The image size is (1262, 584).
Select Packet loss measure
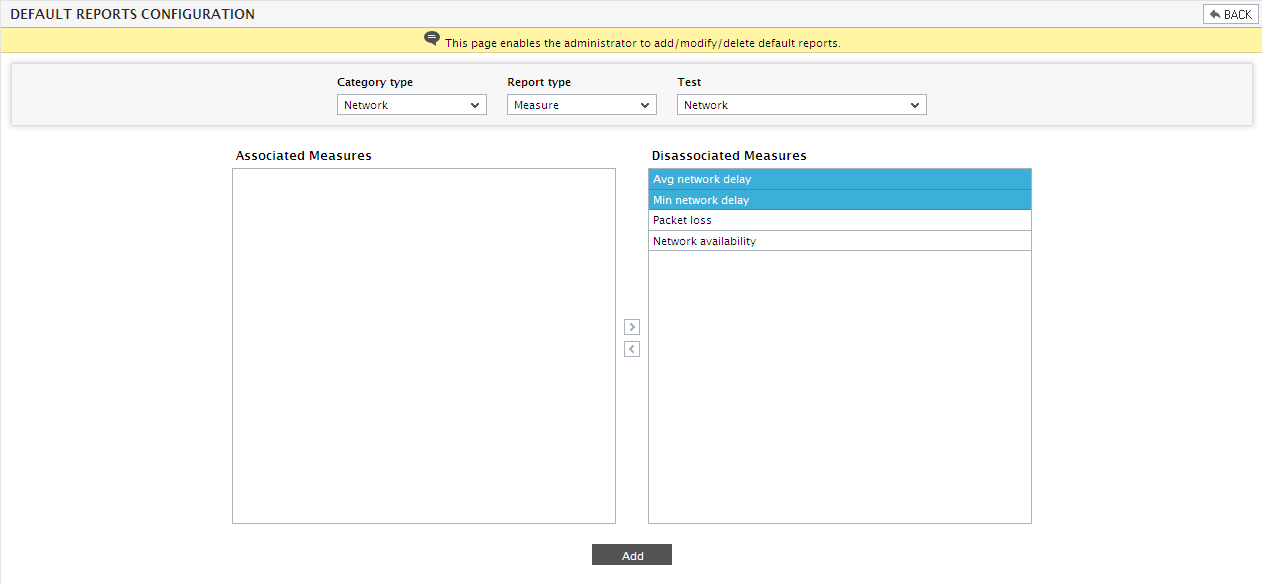point(840,220)
